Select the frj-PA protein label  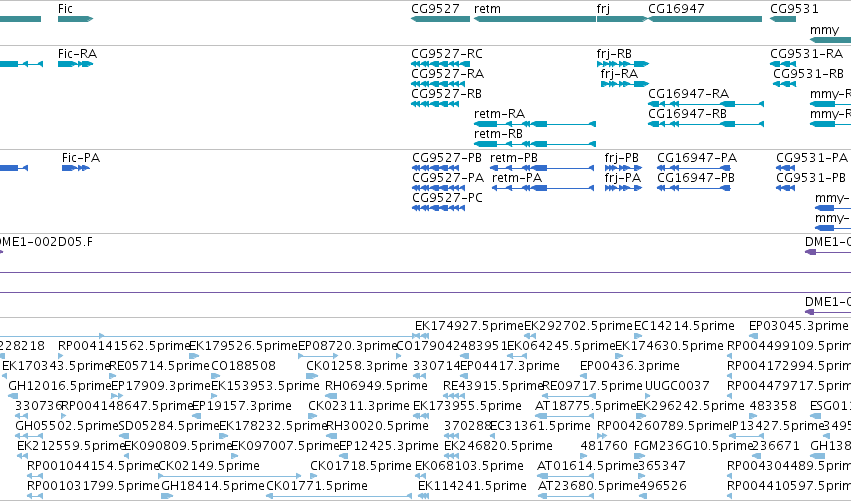(x=623, y=178)
